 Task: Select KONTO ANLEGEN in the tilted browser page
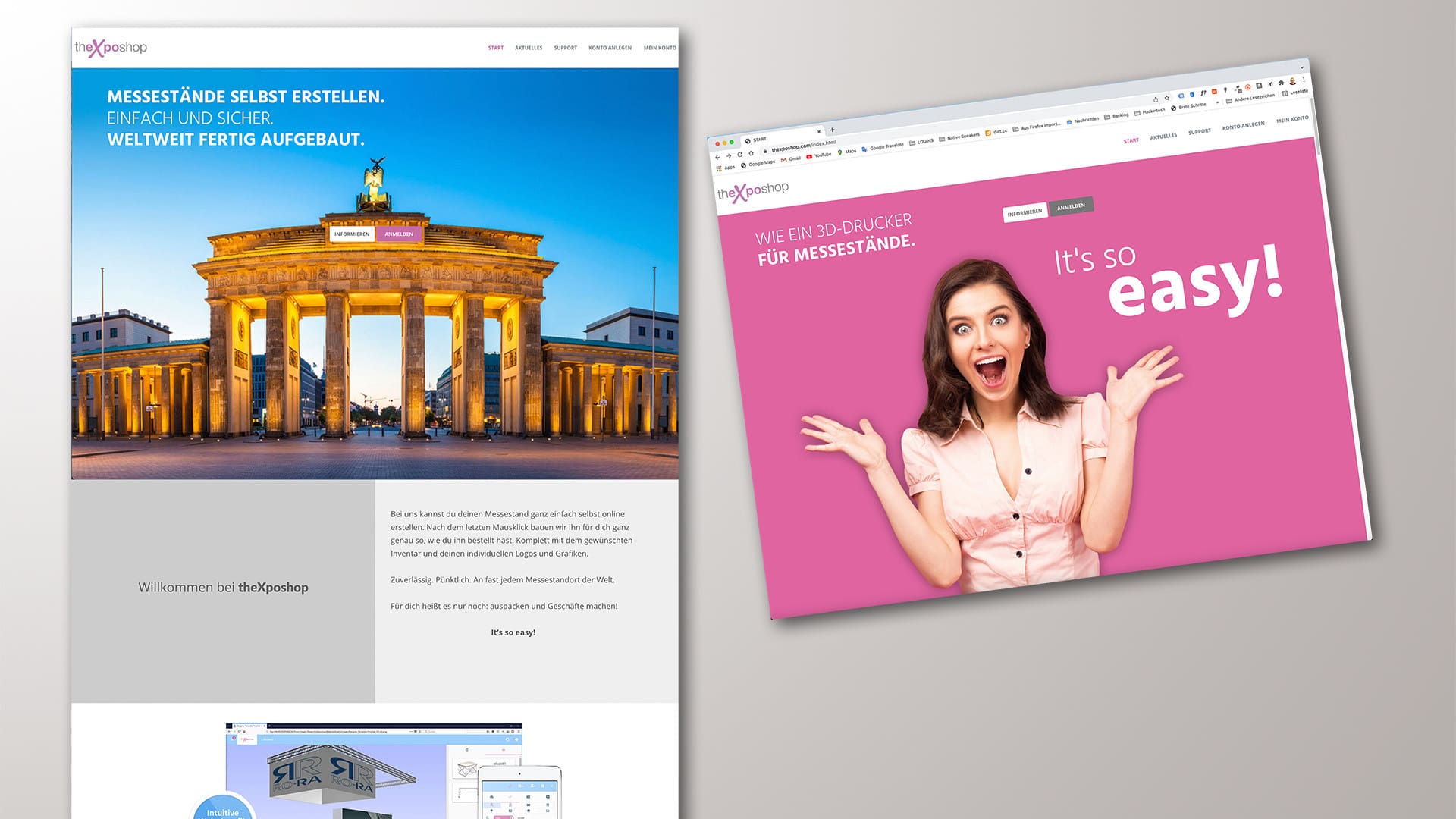[1243, 125]
